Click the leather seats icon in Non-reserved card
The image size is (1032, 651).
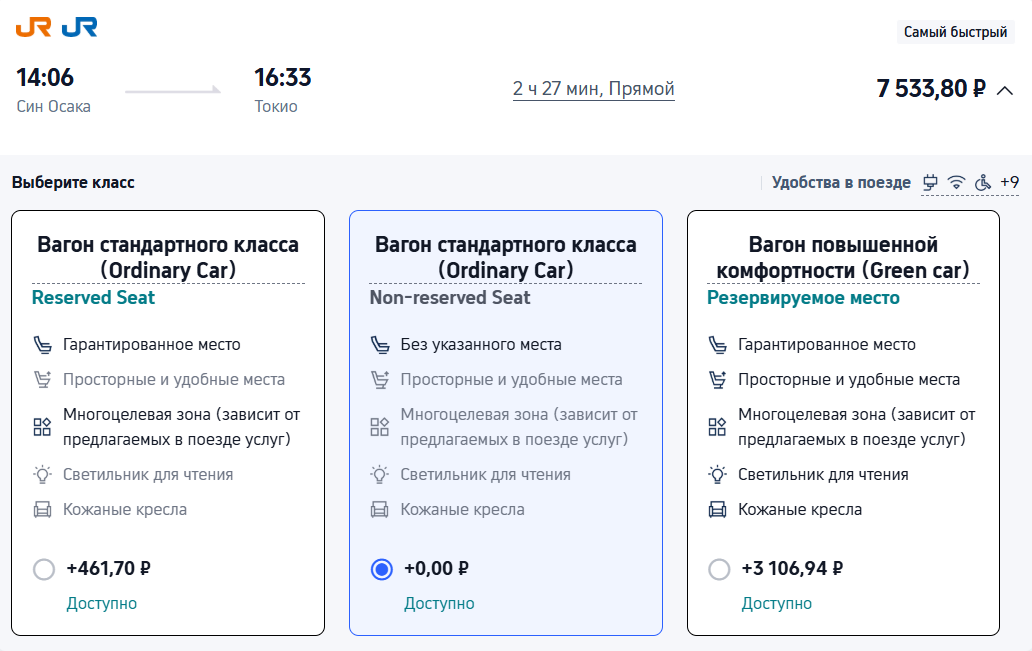click(380, 509)
